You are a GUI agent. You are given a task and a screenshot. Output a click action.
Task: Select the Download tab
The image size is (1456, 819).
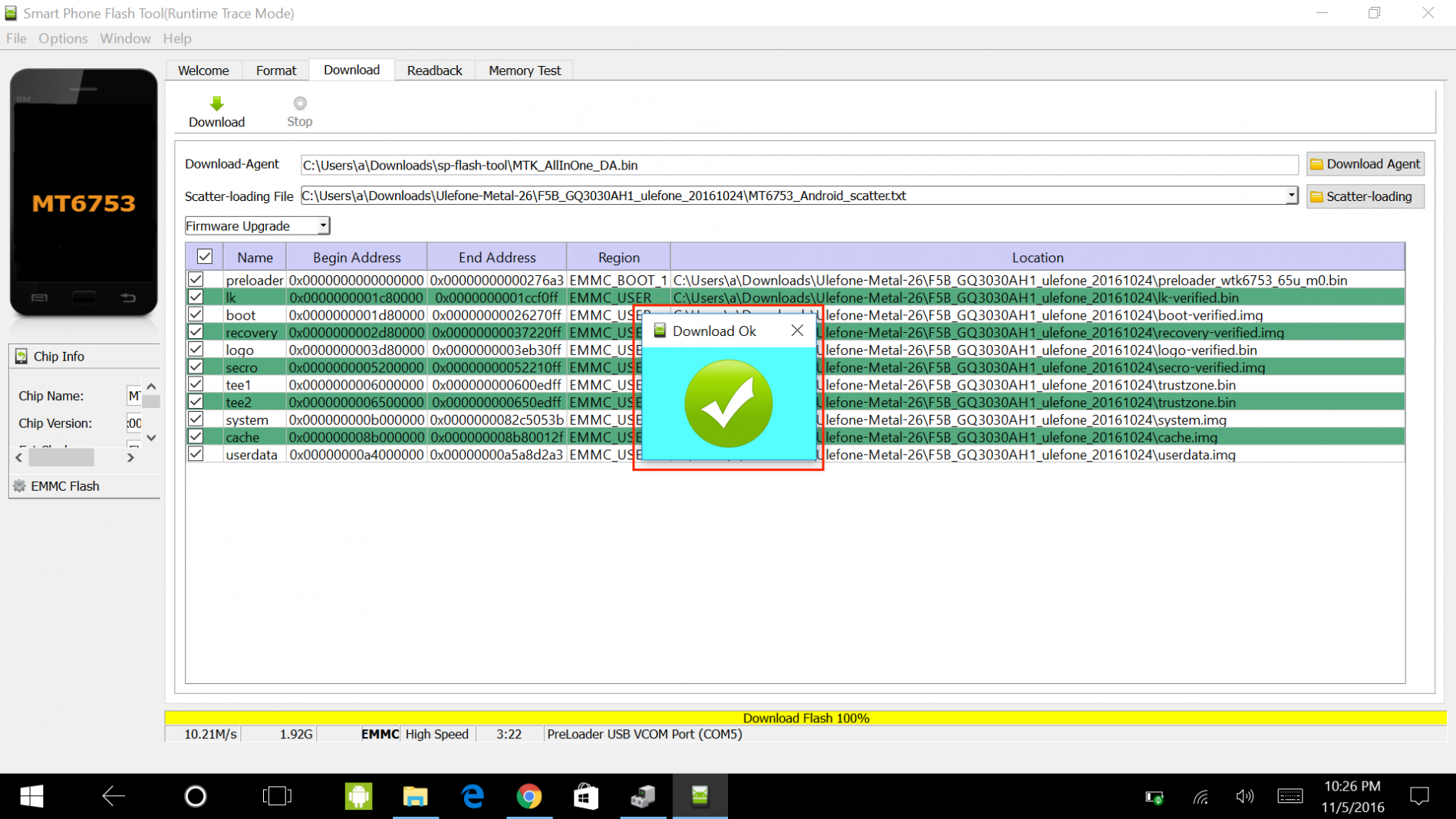point(351,70)
